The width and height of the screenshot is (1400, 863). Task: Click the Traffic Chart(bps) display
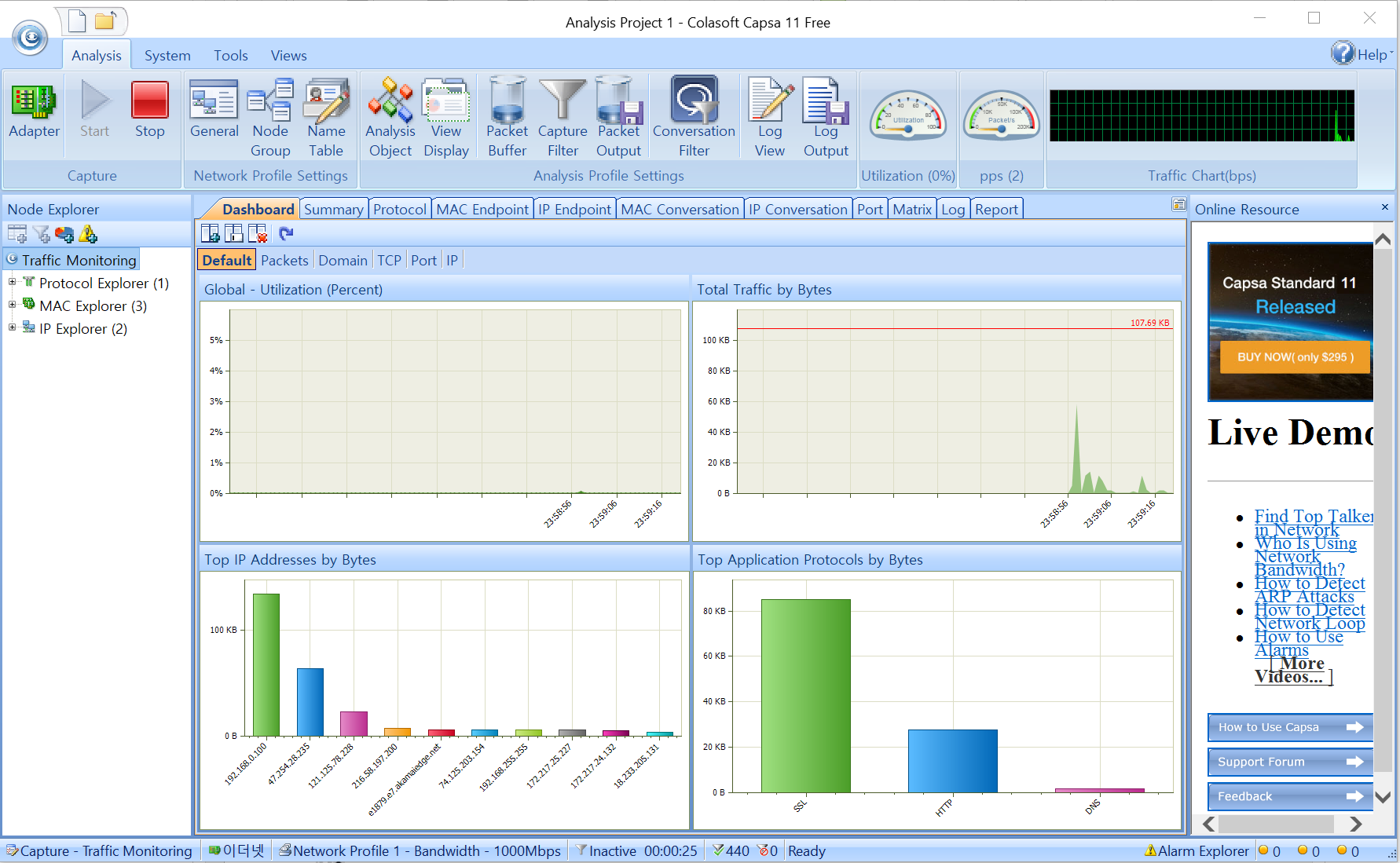1202,115
